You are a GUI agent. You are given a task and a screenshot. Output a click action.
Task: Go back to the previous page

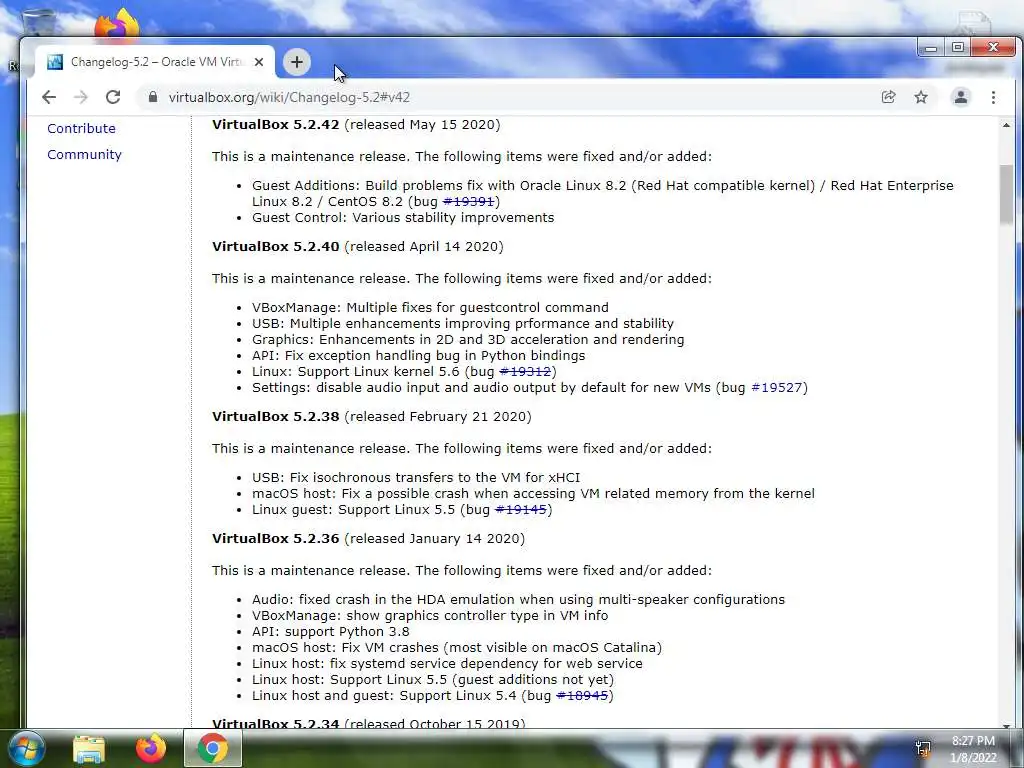(49, 97)
